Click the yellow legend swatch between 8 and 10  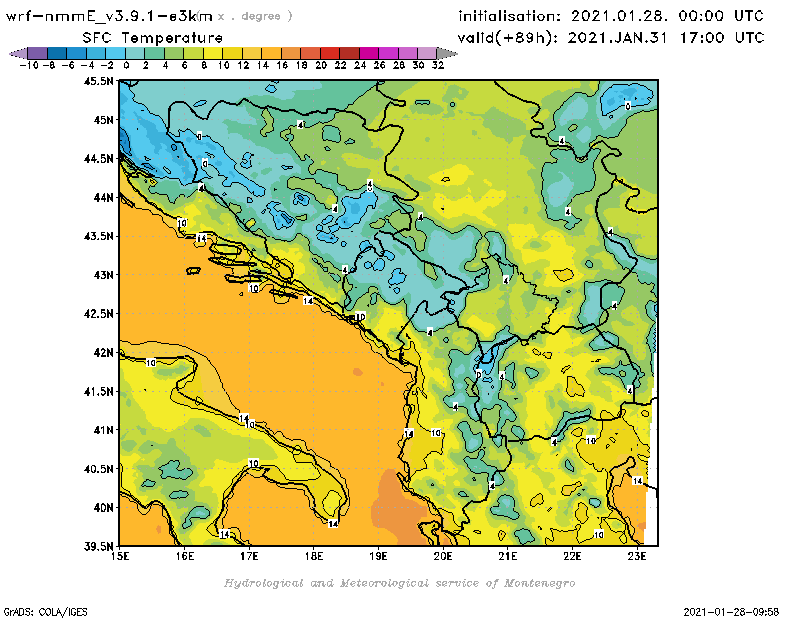tap(213, 53)
